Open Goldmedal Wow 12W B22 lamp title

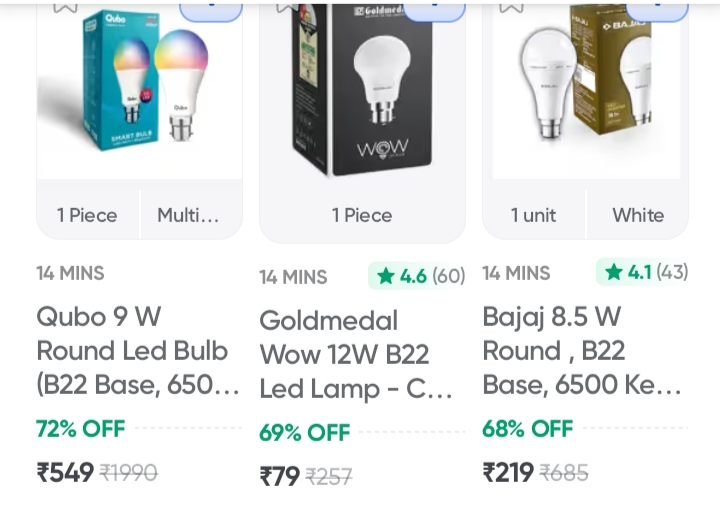356,355
